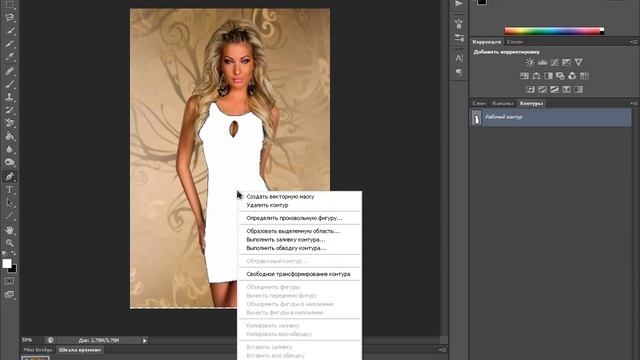Add an Invert adjustment
Screen dimensions: 640x360
point(530,89)
